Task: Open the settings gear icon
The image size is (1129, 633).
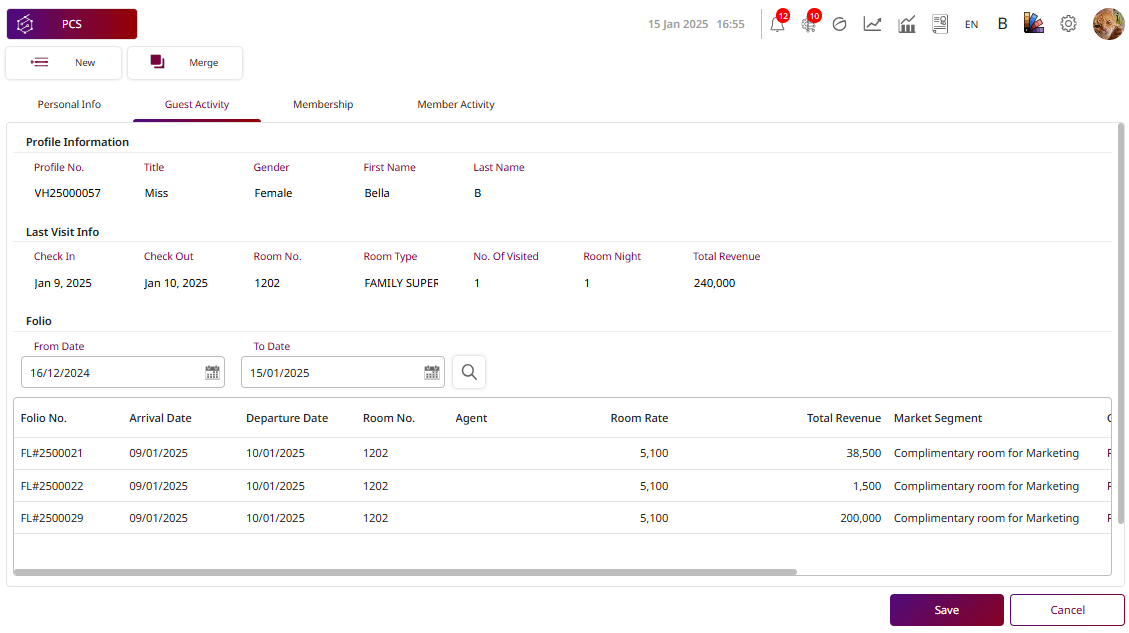Action: coord(1068,24)
